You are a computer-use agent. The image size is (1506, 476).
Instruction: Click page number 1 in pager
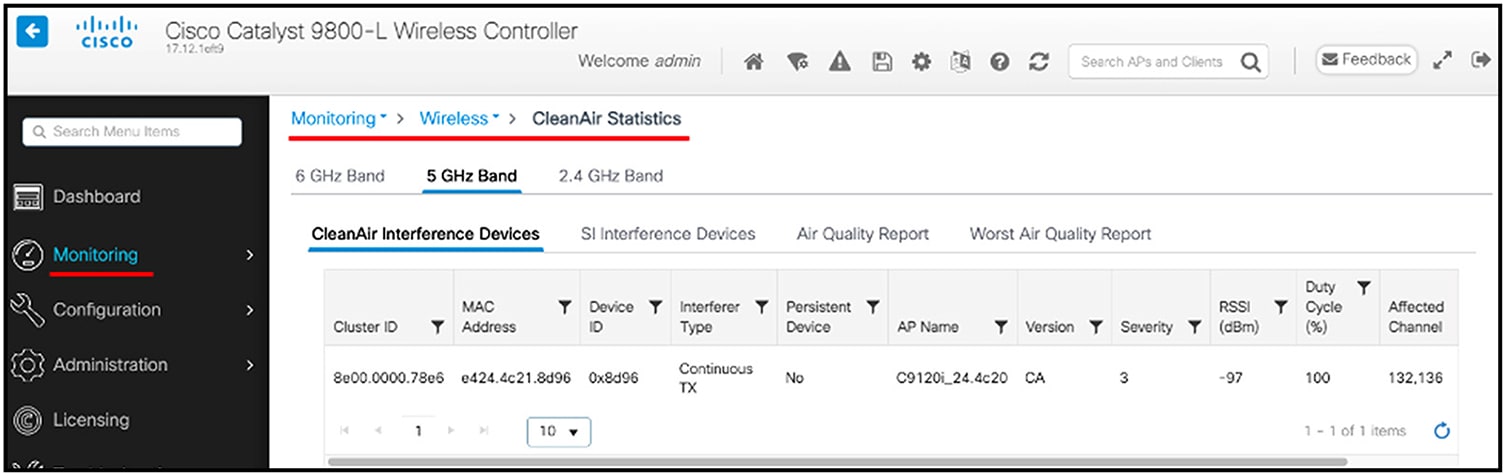[418, 432]
